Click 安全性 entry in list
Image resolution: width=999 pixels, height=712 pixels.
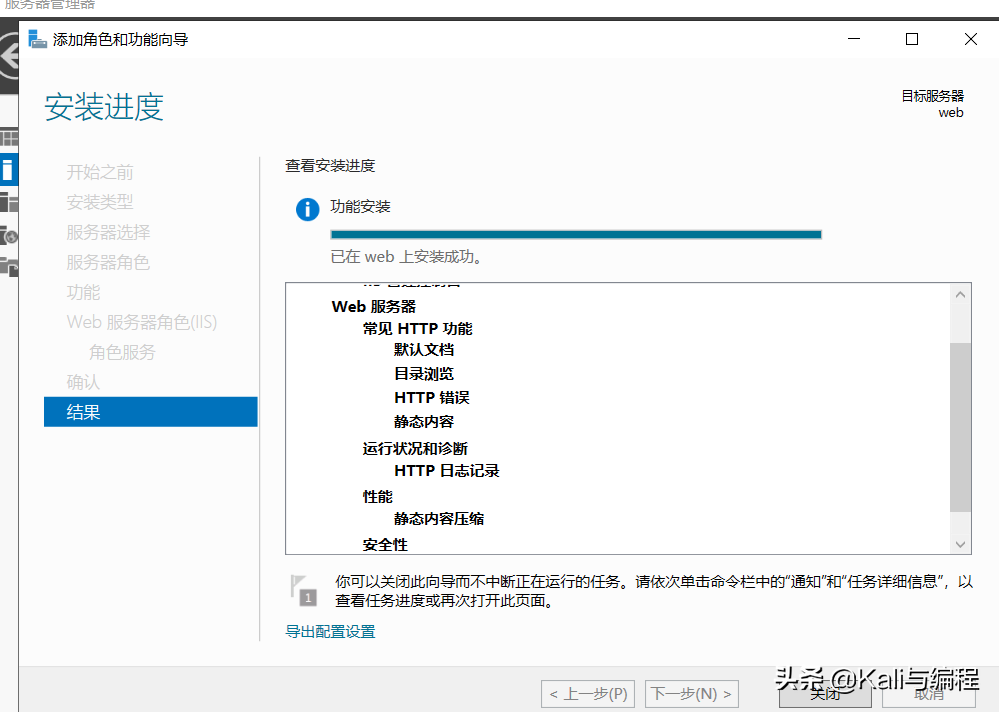pyautogui.click(x=385, y=545)
